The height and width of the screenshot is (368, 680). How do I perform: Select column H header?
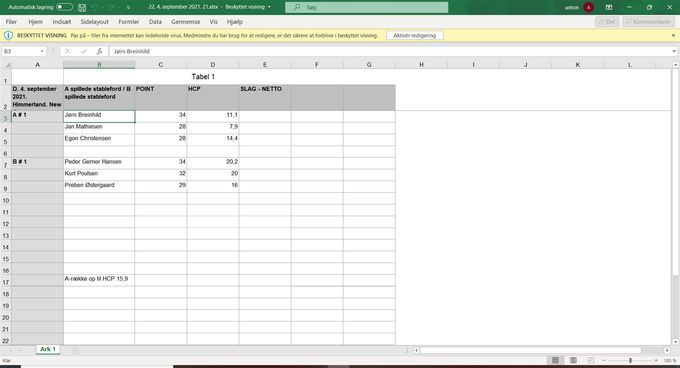[x=421, y=65]
